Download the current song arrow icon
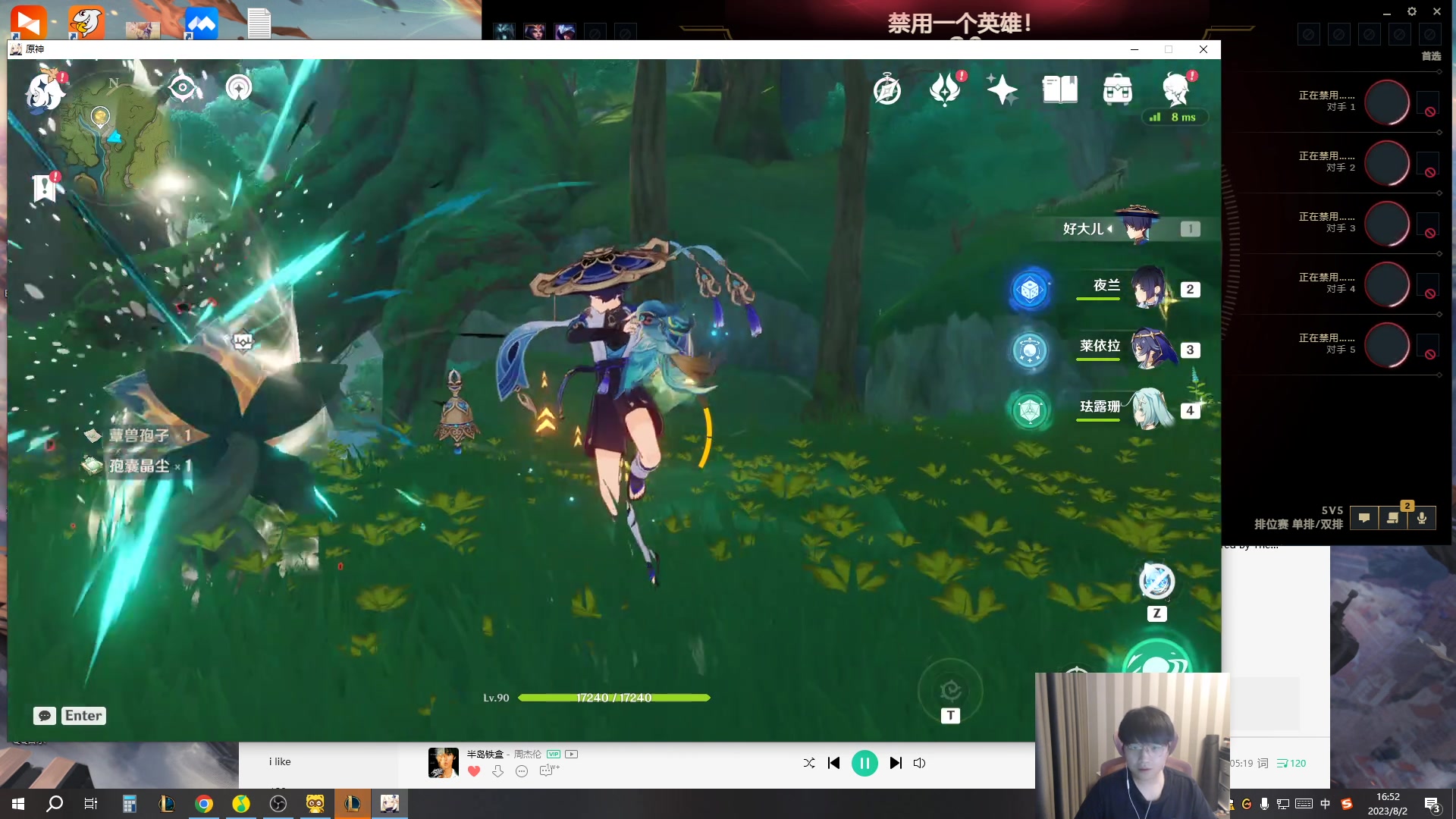The width and height of the screenshot is (1456, 819). 497,771
